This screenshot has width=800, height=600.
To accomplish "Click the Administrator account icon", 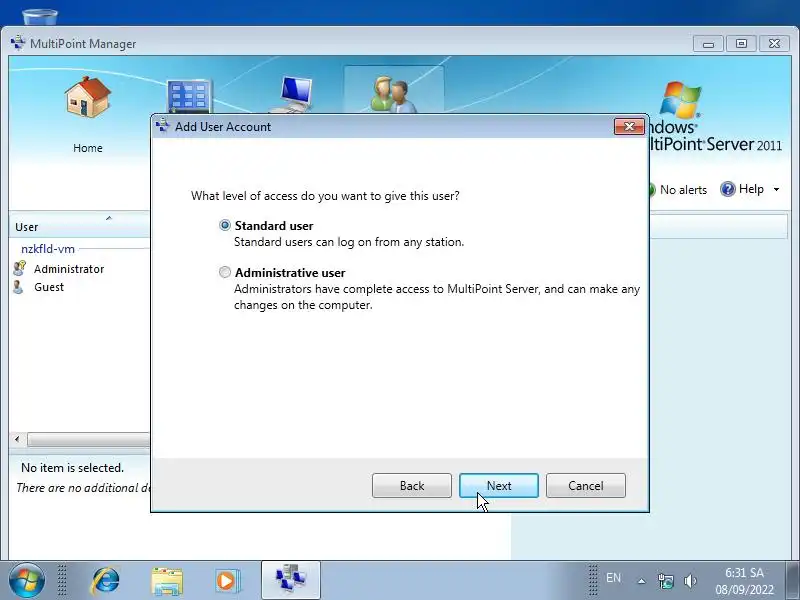I will [x=19, y=268].
